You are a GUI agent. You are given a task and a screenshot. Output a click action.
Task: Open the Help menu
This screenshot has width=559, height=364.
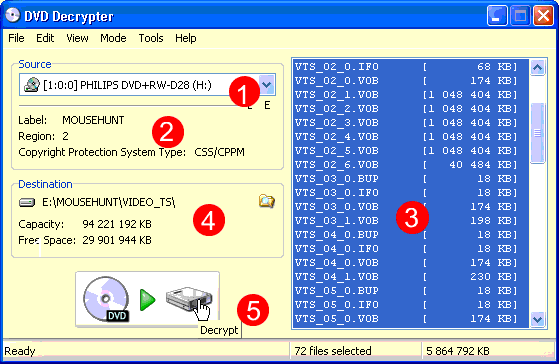(x=186, y=38)
